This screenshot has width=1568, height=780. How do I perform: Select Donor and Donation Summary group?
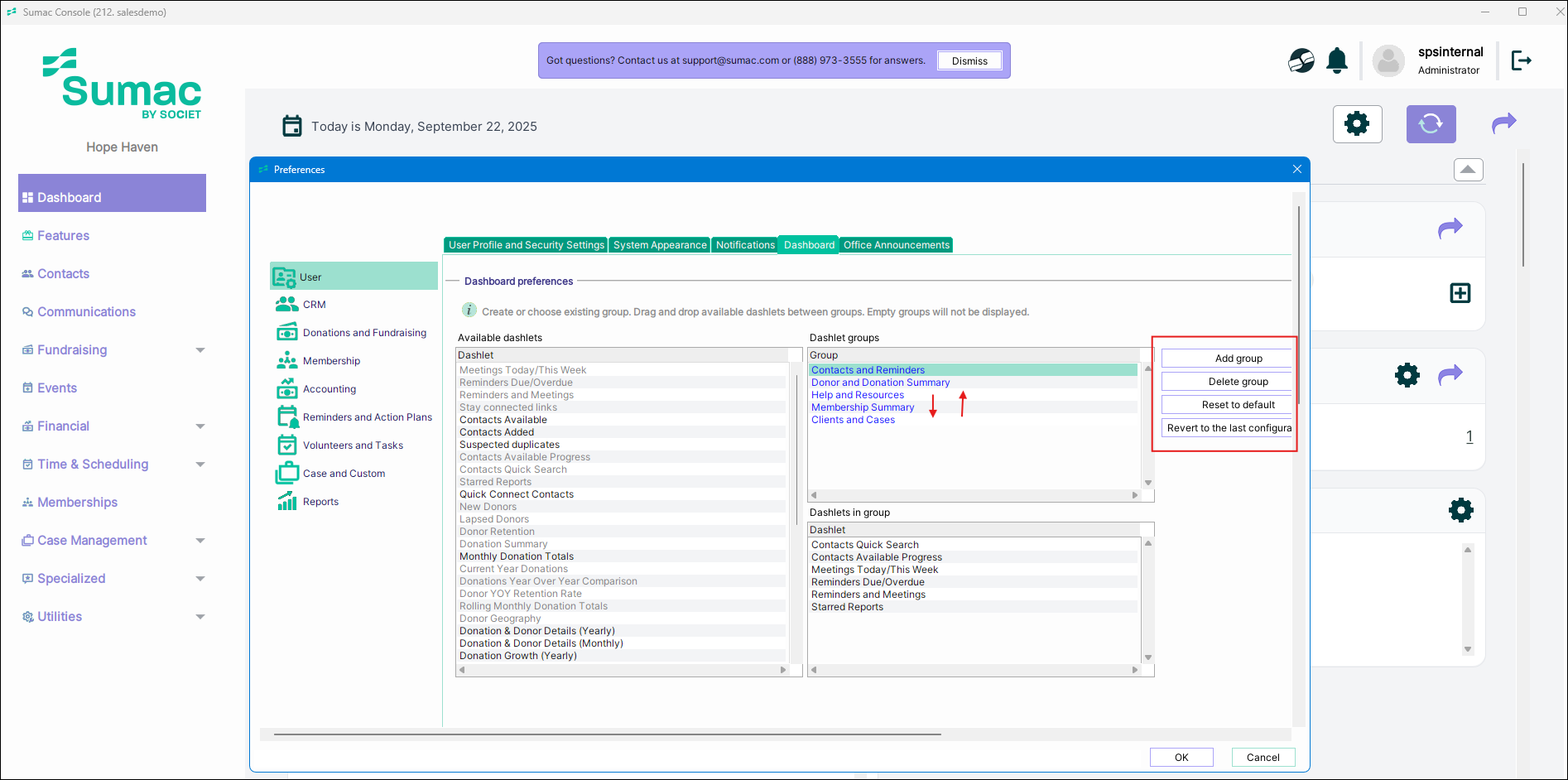tap(880, 383)
